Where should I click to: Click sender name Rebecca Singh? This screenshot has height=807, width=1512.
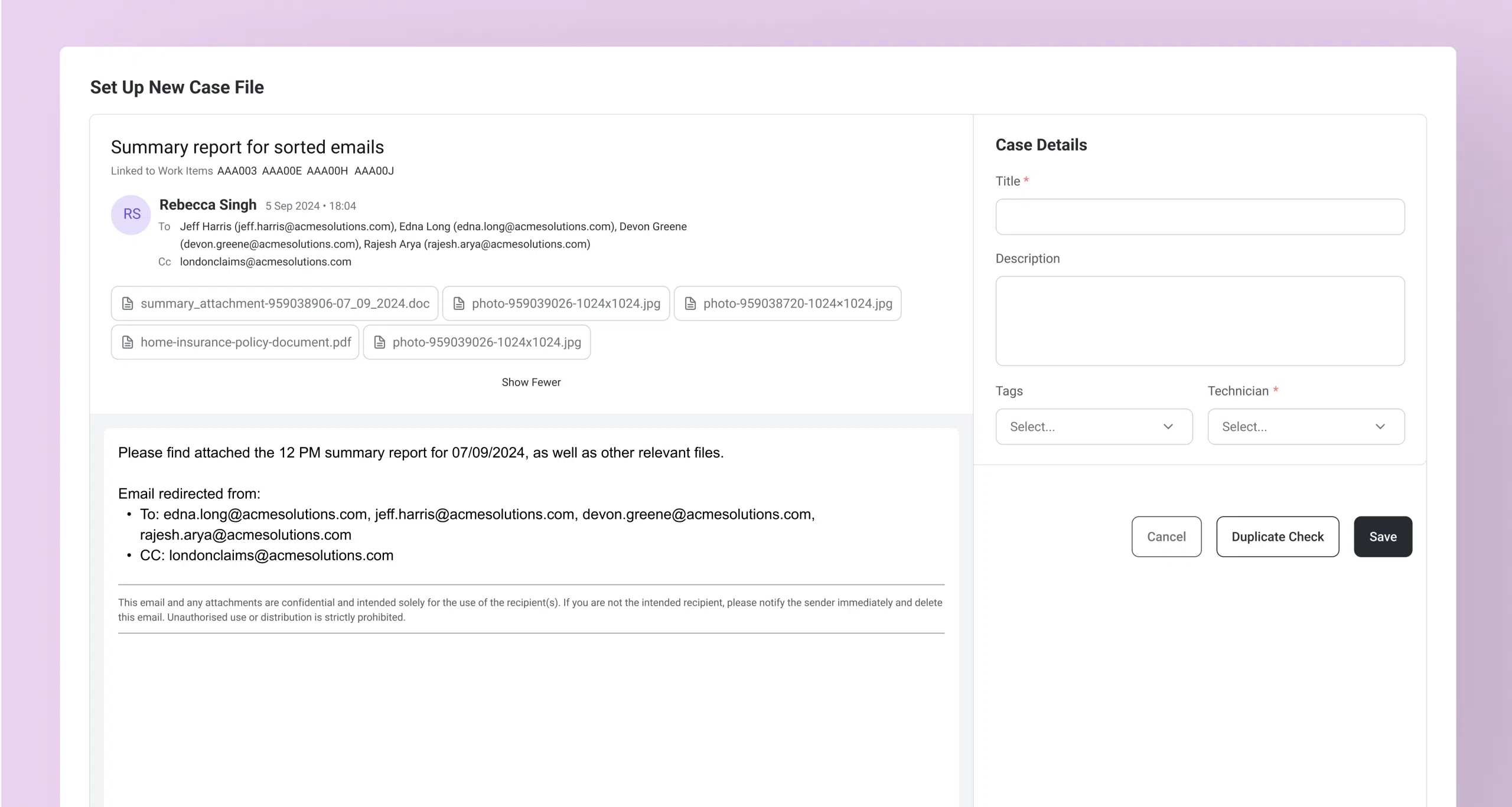[208, 205]
